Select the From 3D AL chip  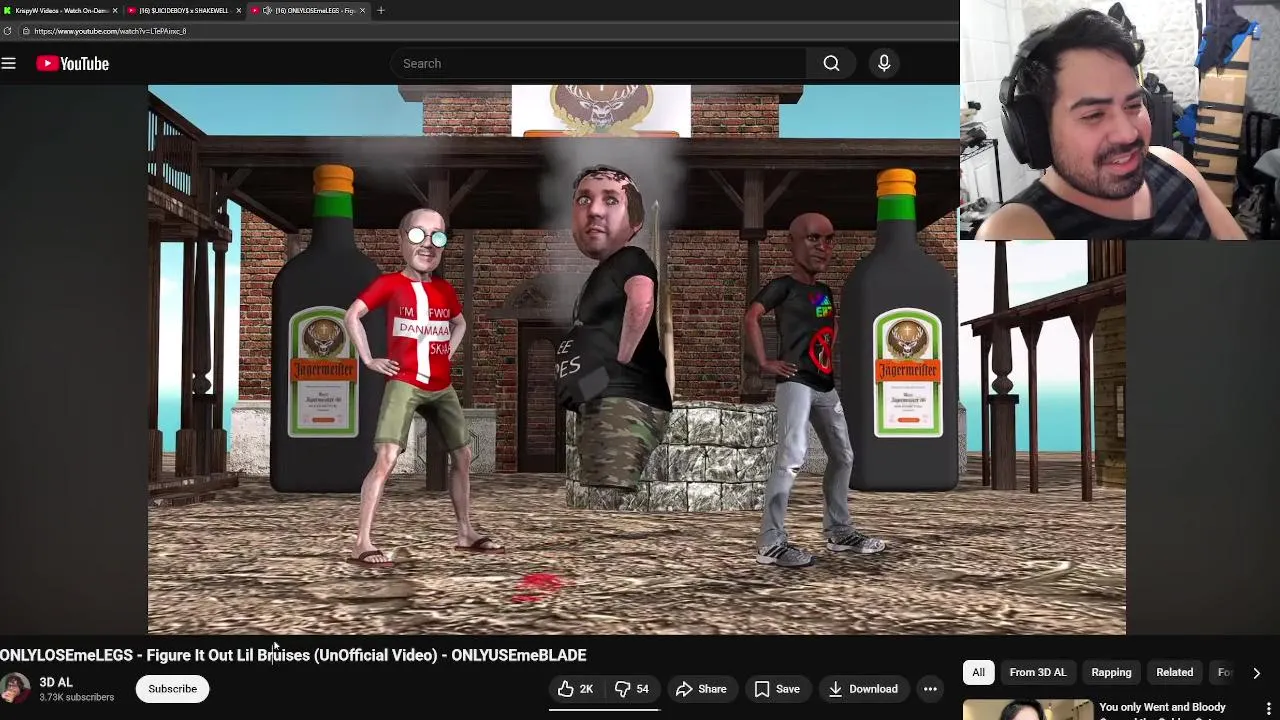(1037, 673)
